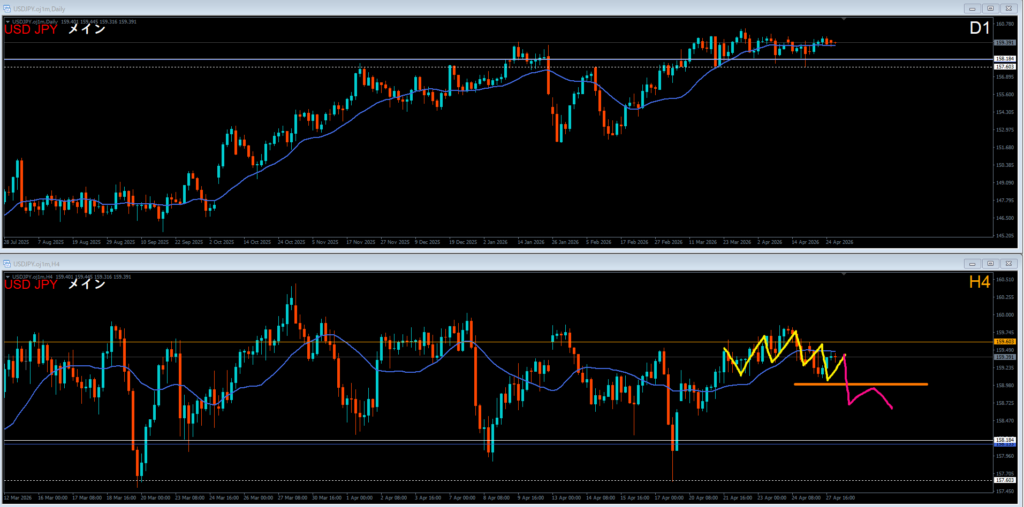Viewport: 1024px width, 507px height.
Task: Click the Daily chart window icon
Action: 8,7
